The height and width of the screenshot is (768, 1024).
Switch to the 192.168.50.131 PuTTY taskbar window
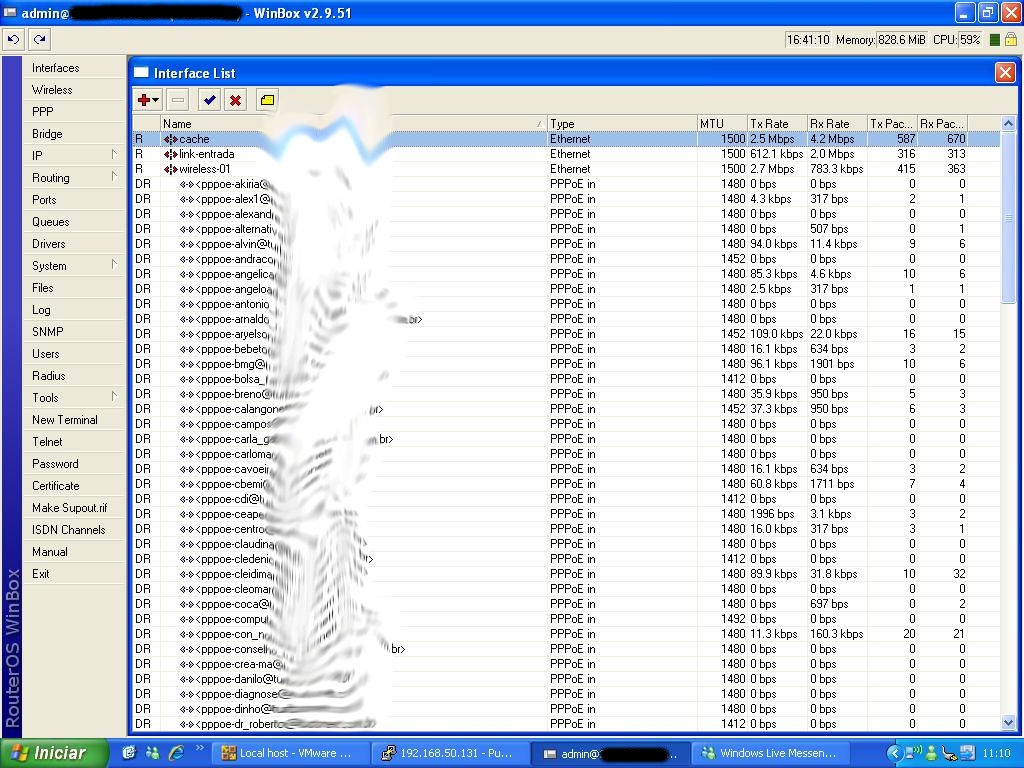(x=450, y=753)
